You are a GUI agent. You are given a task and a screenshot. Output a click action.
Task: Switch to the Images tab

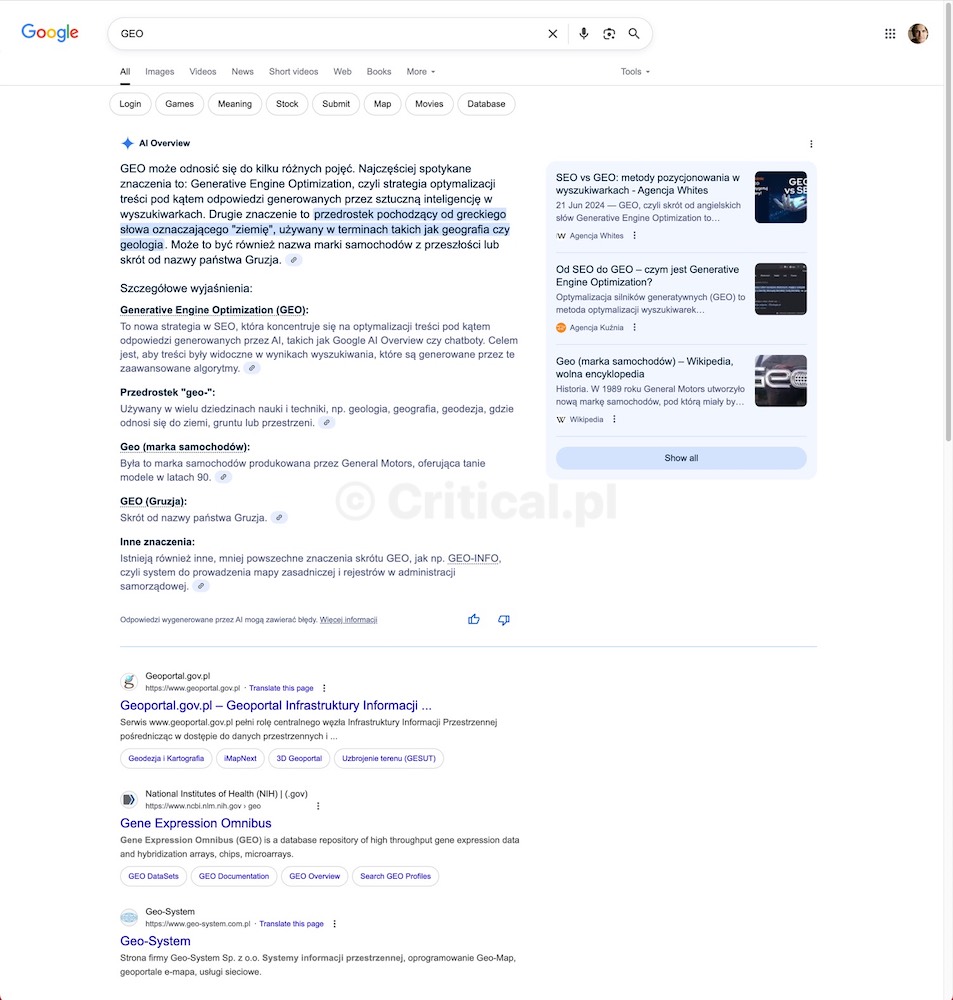[x=159, y=72]
